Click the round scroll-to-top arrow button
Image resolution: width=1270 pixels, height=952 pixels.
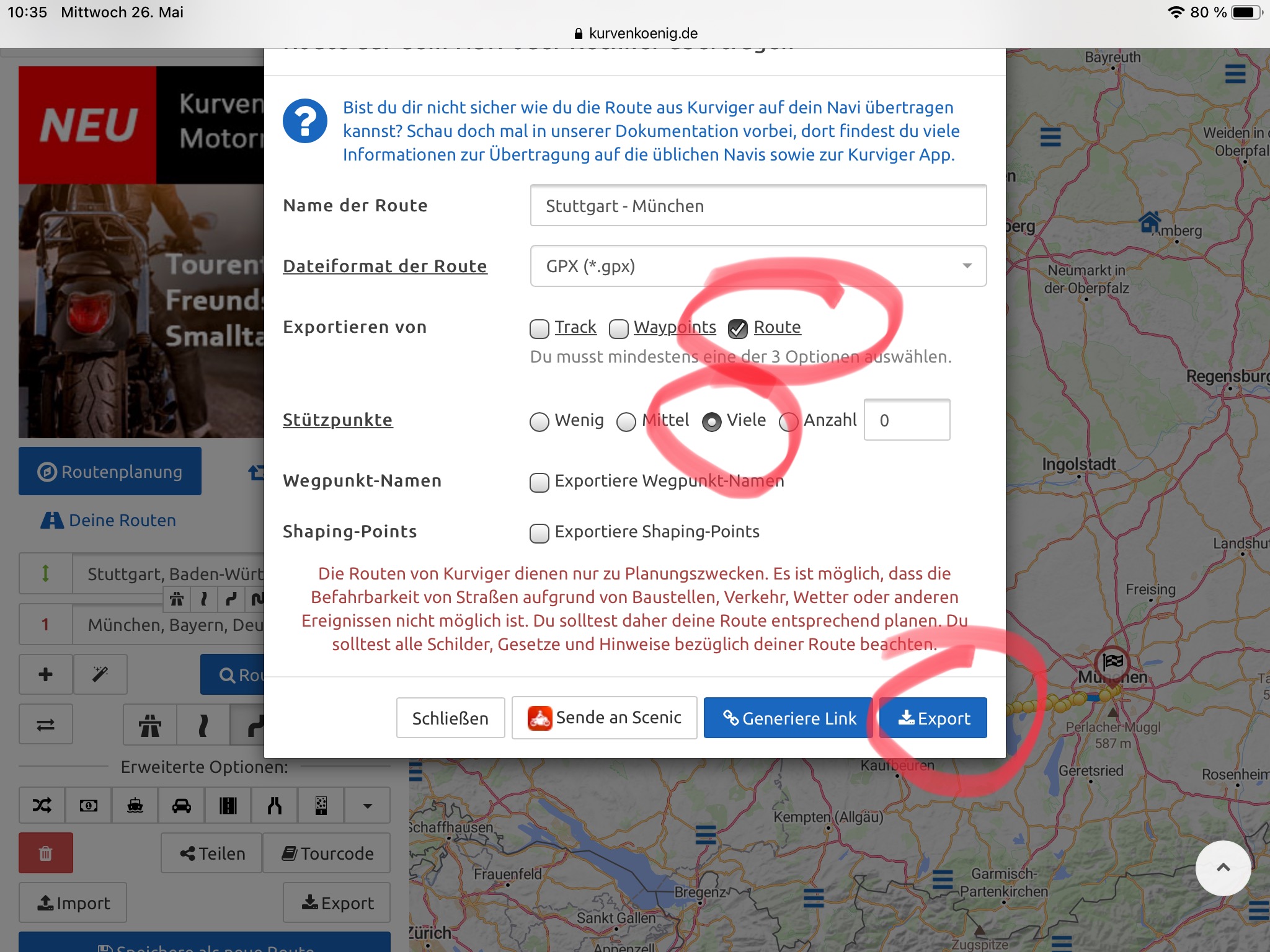[1223, 868]
